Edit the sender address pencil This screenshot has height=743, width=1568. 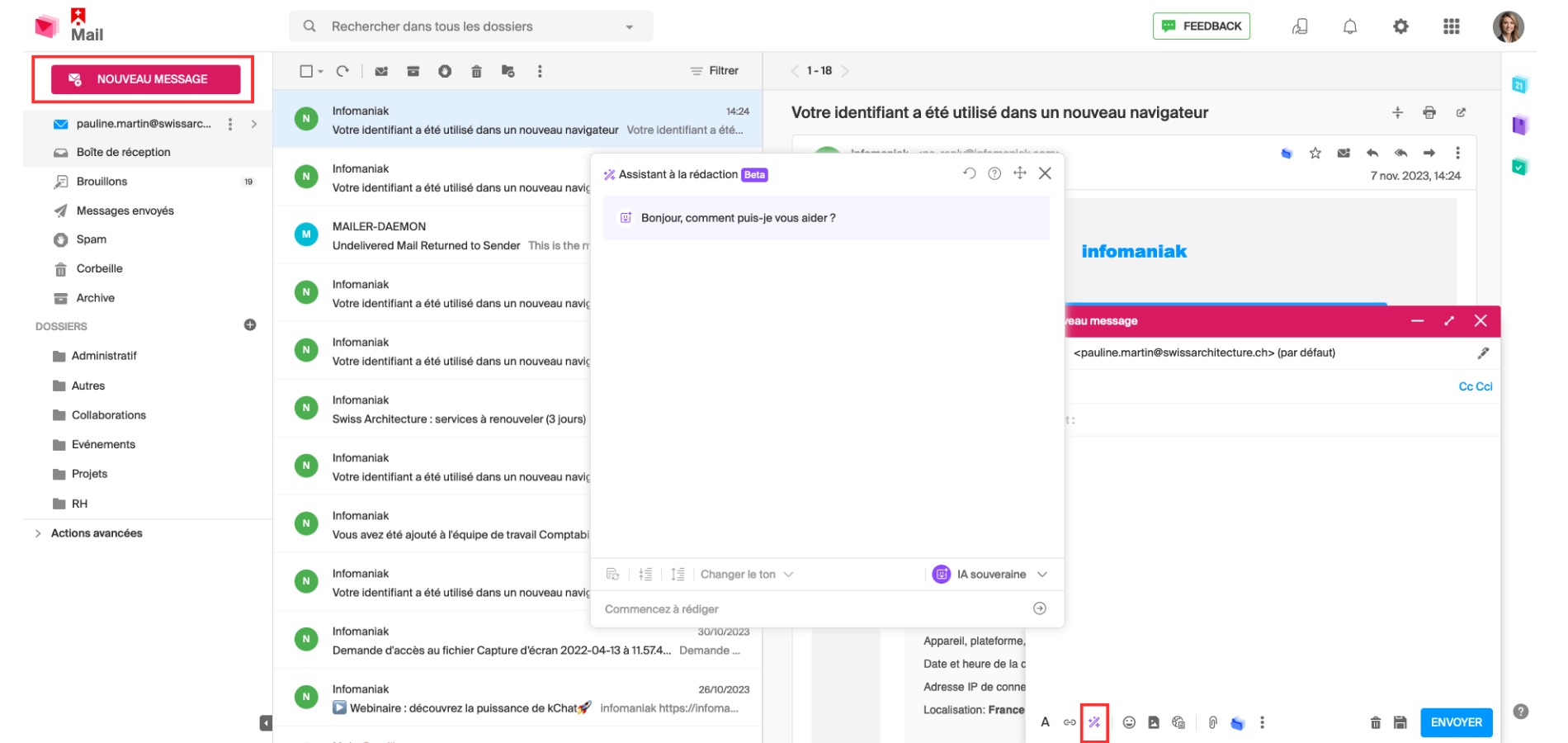pos(1483,353)
